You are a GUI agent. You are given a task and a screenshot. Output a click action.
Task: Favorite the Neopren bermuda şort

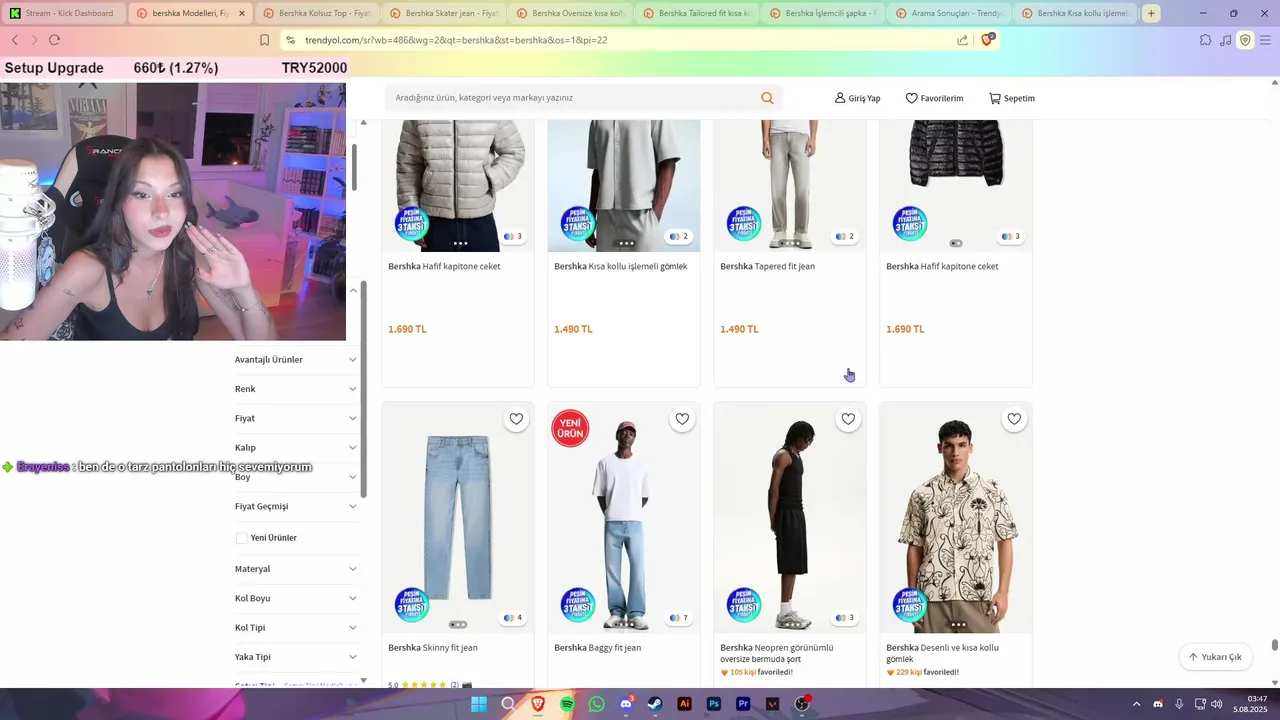click(848, 419)
